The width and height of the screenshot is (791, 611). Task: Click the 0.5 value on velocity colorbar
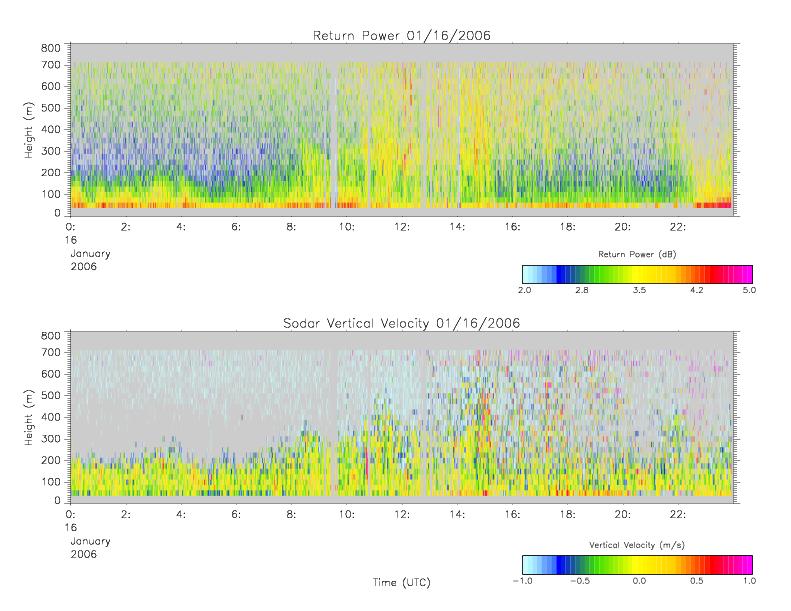point(697,581)
